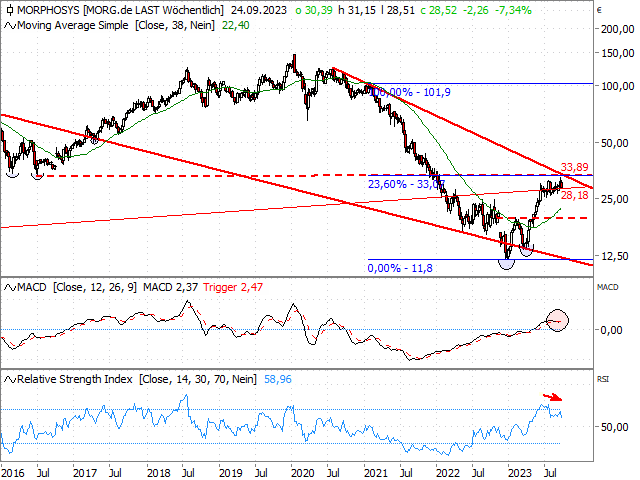Viewport: 640px width, 480px height.
Task: Click the high value h 31,15
Action: [x=357, y=10]
